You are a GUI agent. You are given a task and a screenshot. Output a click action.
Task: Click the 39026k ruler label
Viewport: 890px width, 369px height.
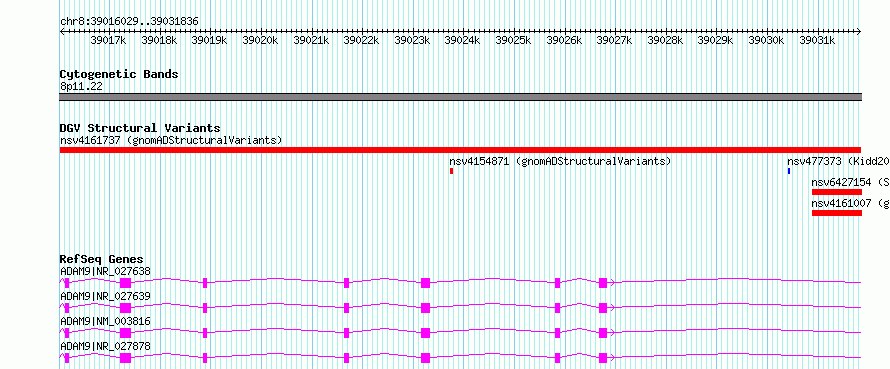click(x=564, y=40)
